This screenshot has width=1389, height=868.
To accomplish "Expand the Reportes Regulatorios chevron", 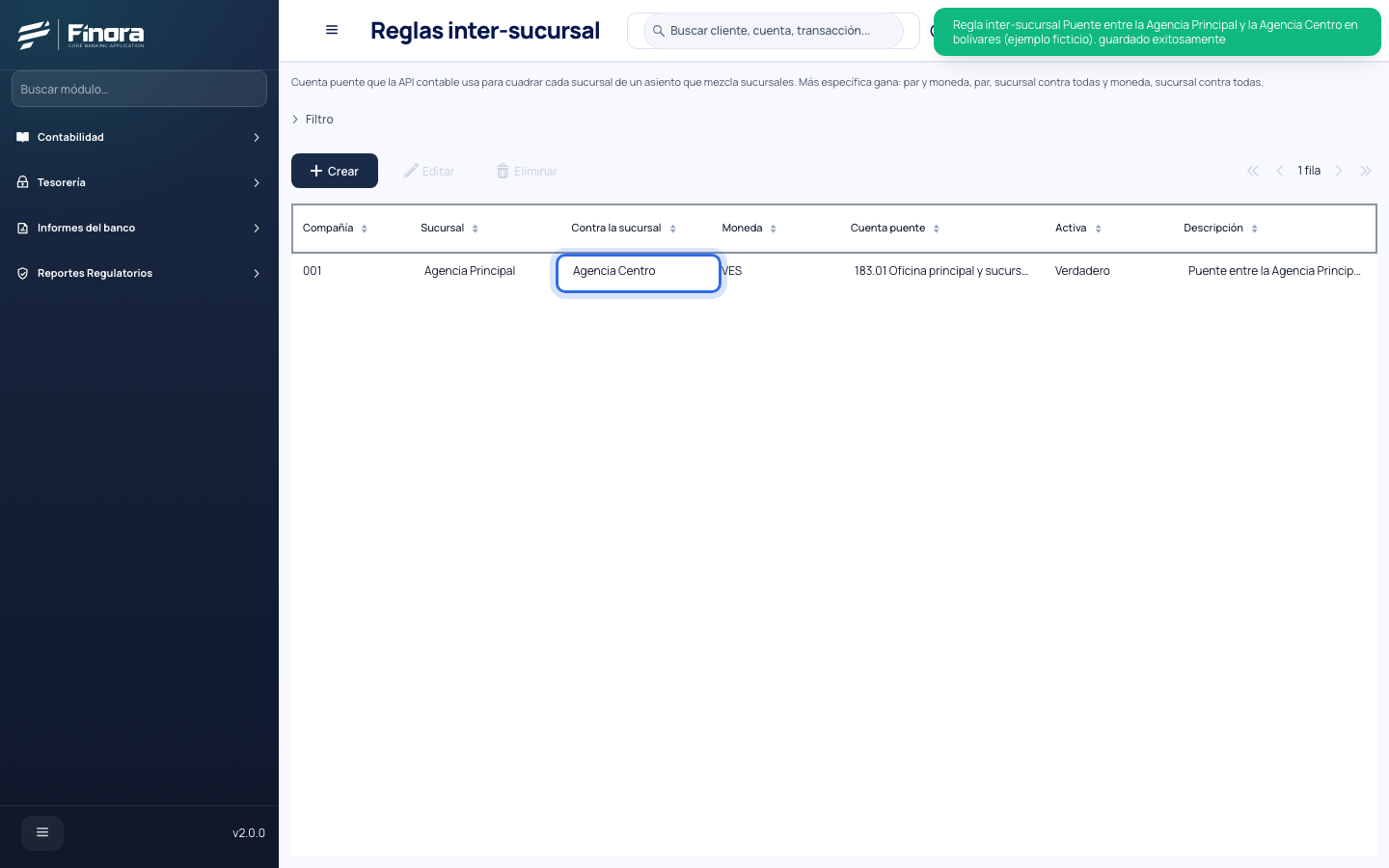I will (x=257, y=274).
